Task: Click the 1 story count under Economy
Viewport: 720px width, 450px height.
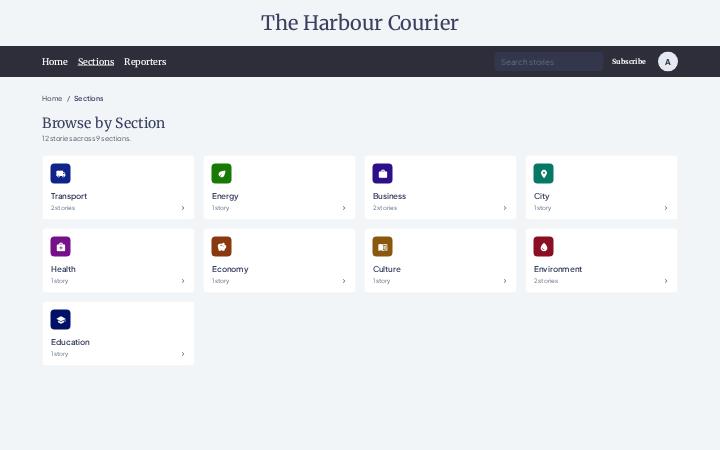Action: (x=220, y=281)
